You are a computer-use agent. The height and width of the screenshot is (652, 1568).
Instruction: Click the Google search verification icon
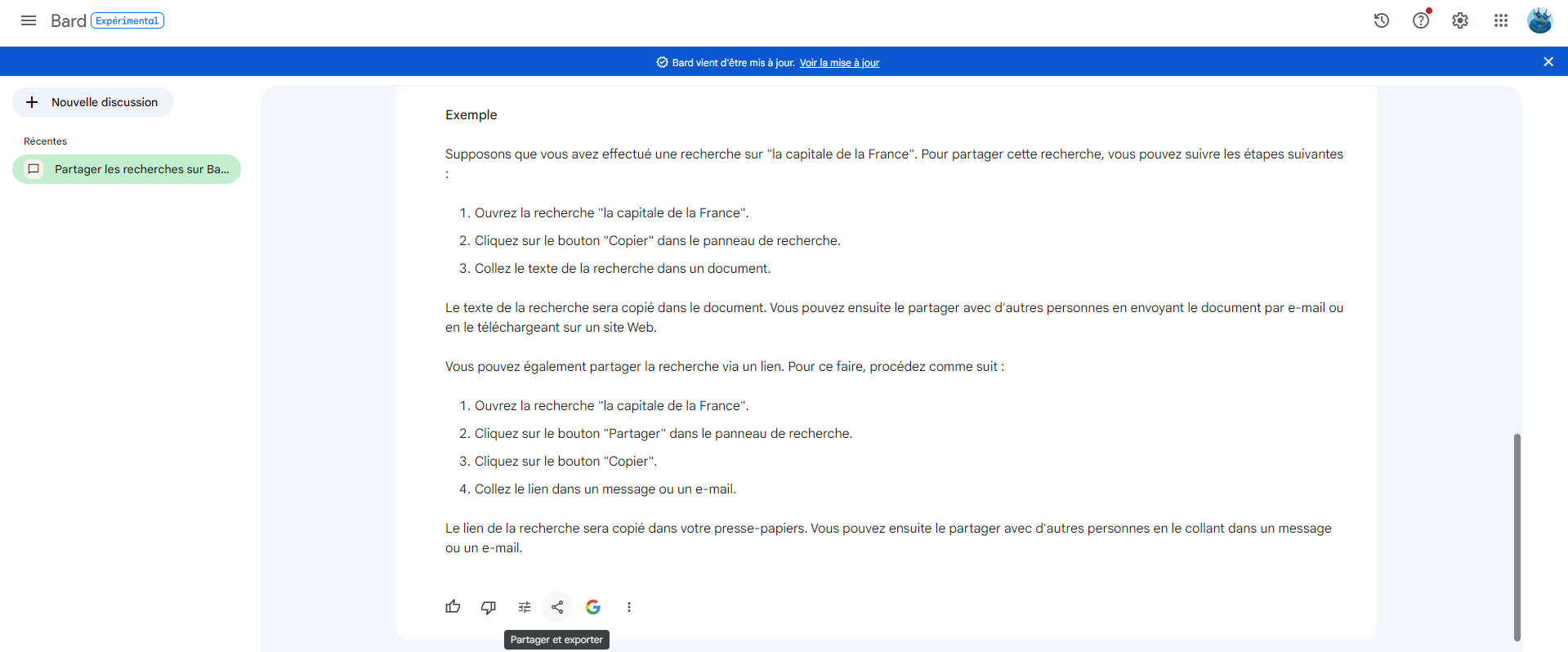pos(593,607)
